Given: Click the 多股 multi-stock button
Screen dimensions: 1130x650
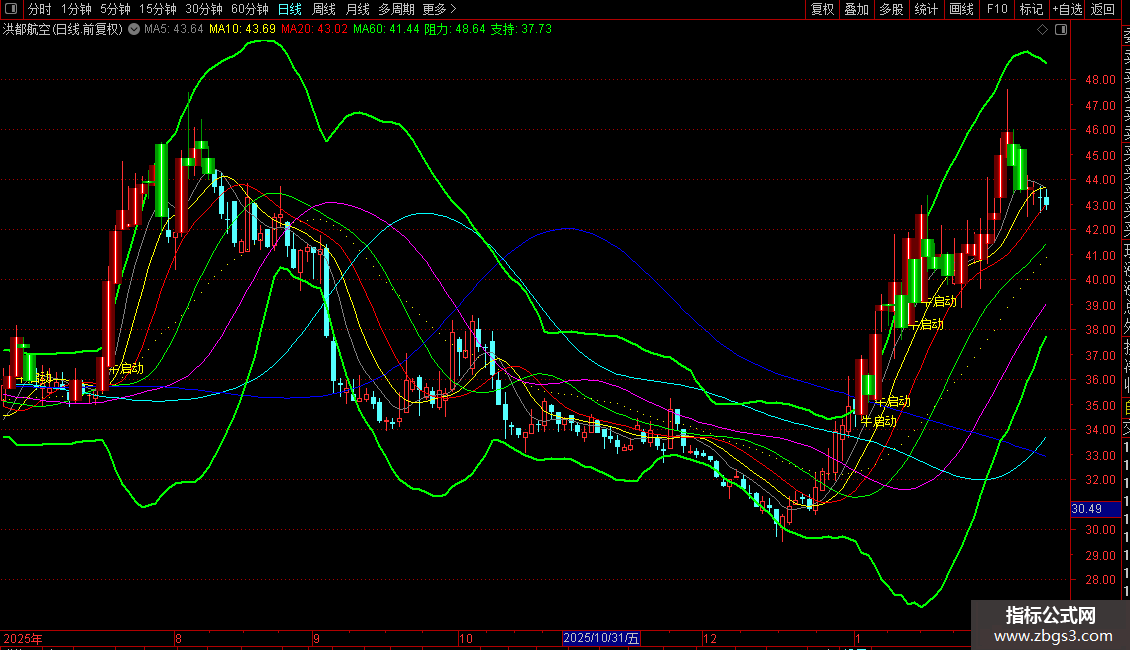Looking at the screenshot, I should pos(891,9).
